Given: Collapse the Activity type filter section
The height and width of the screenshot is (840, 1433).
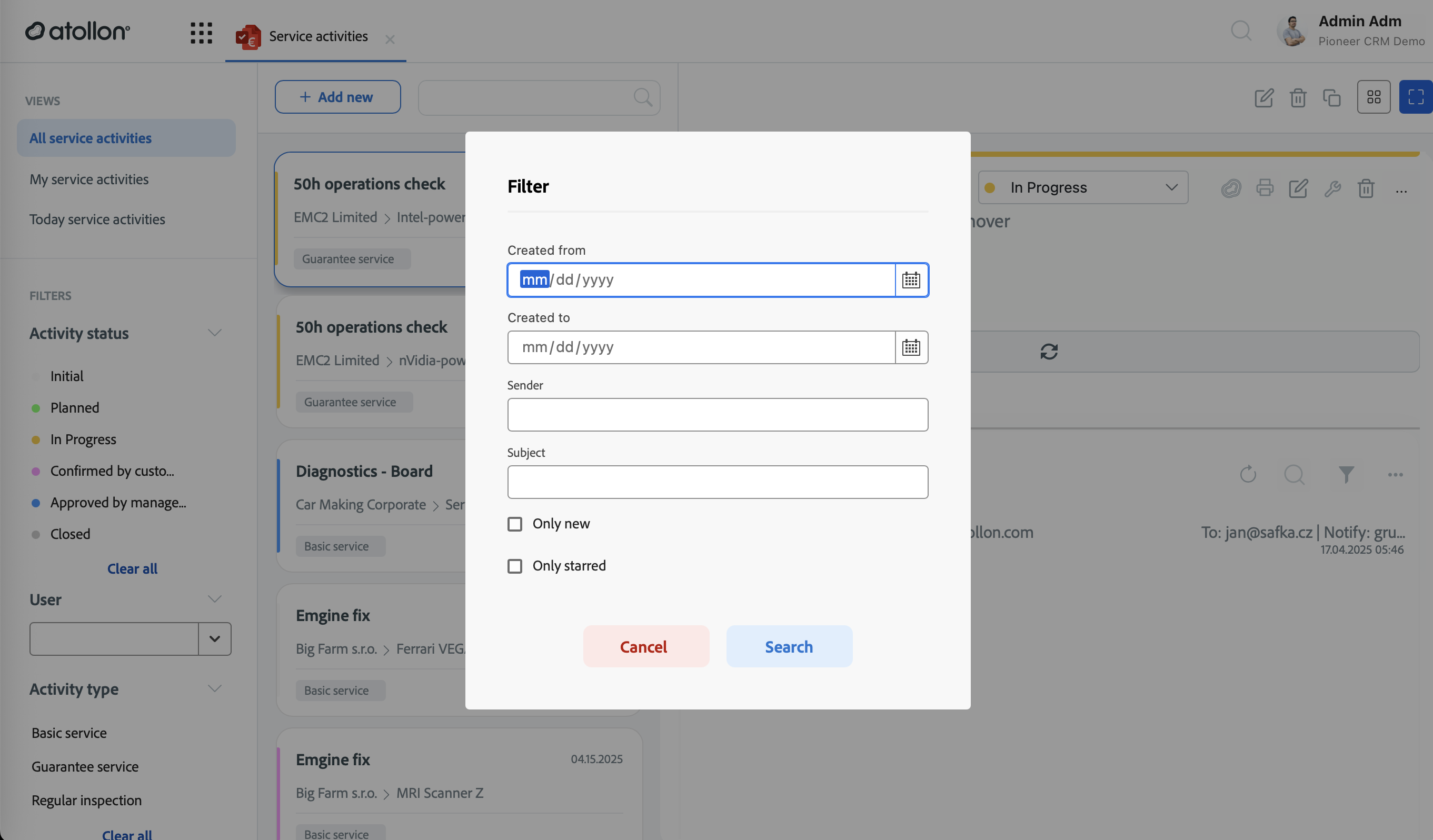Looking at the screenshot, I should 214,689.
